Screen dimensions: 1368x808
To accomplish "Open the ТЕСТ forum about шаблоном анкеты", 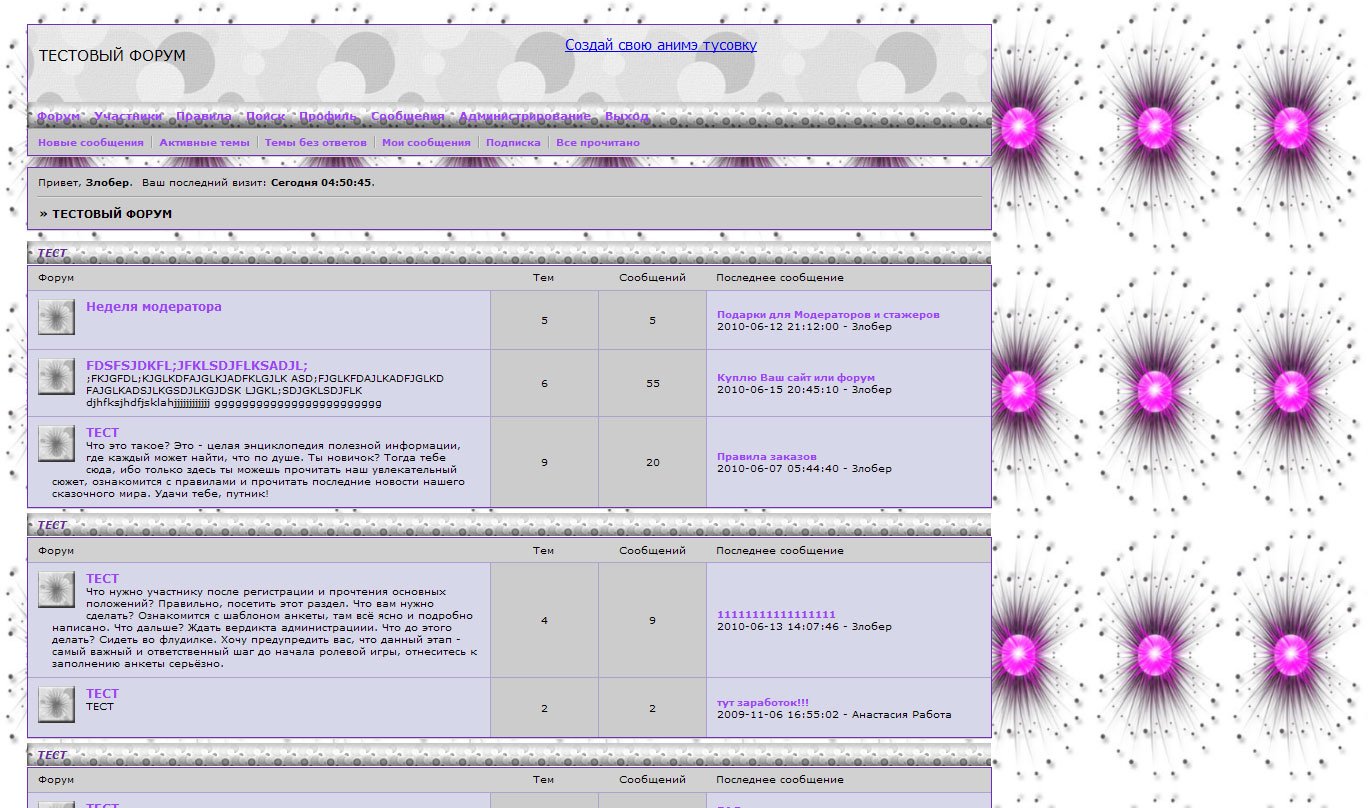I will [x=102, y=579].
